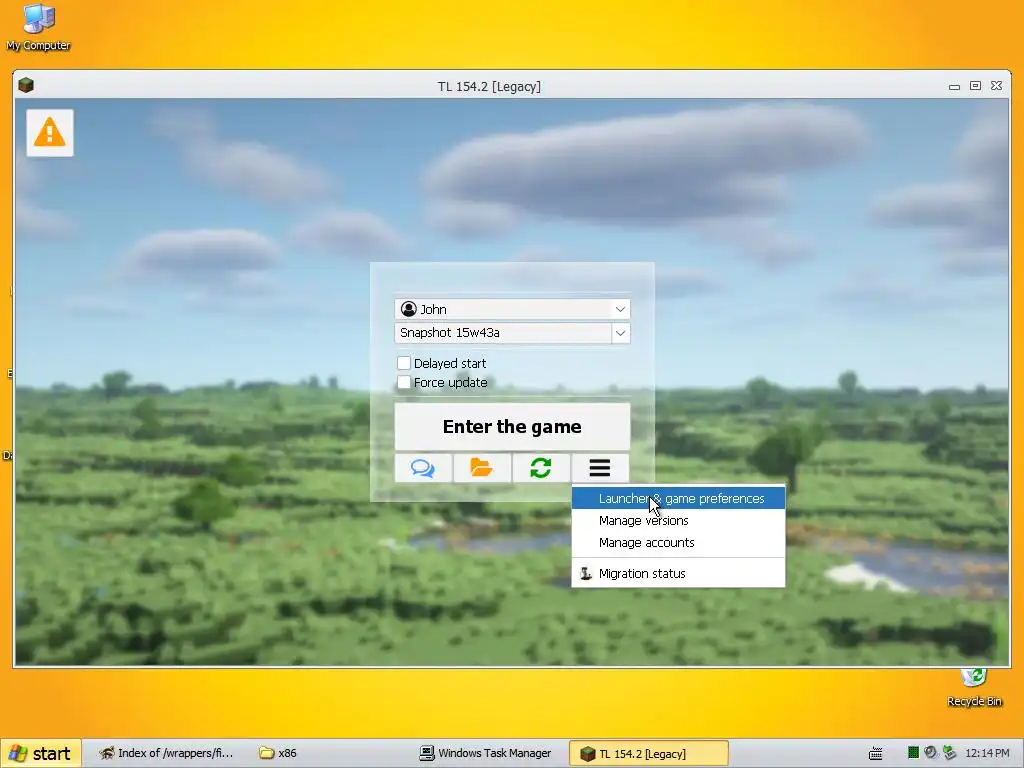Screen dimensions: 1024x768
Task: Minimize the TL launcher window
Action: (955, 86)
